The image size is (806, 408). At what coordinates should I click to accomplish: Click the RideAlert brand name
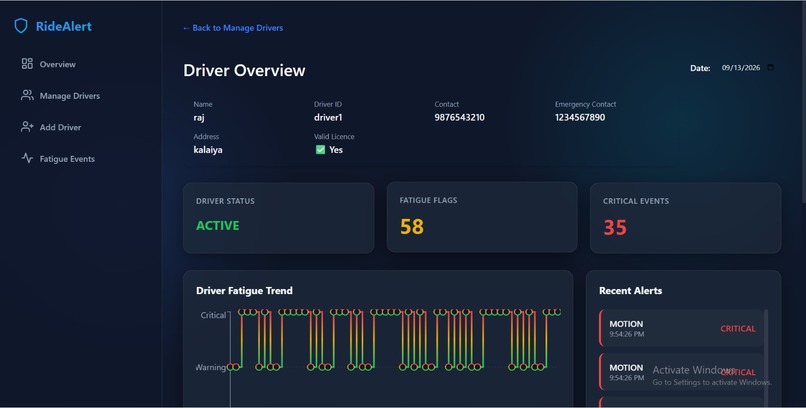[x=64, y=26]
